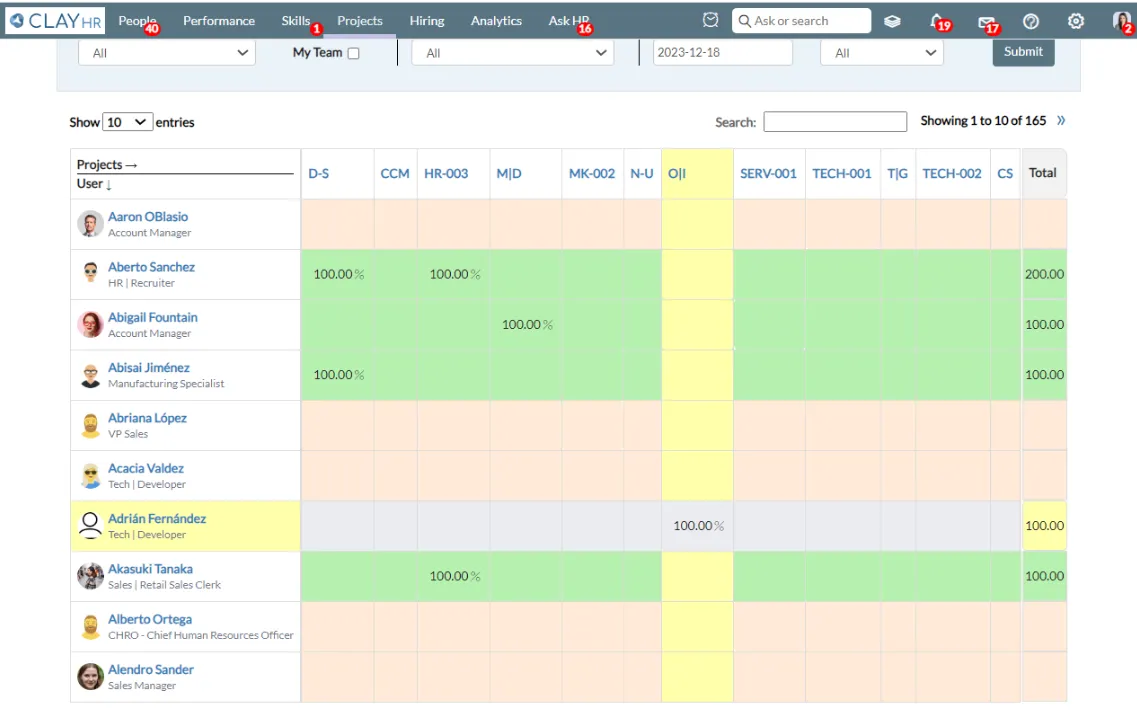Open the Hiring menu

tap(427, 21)
